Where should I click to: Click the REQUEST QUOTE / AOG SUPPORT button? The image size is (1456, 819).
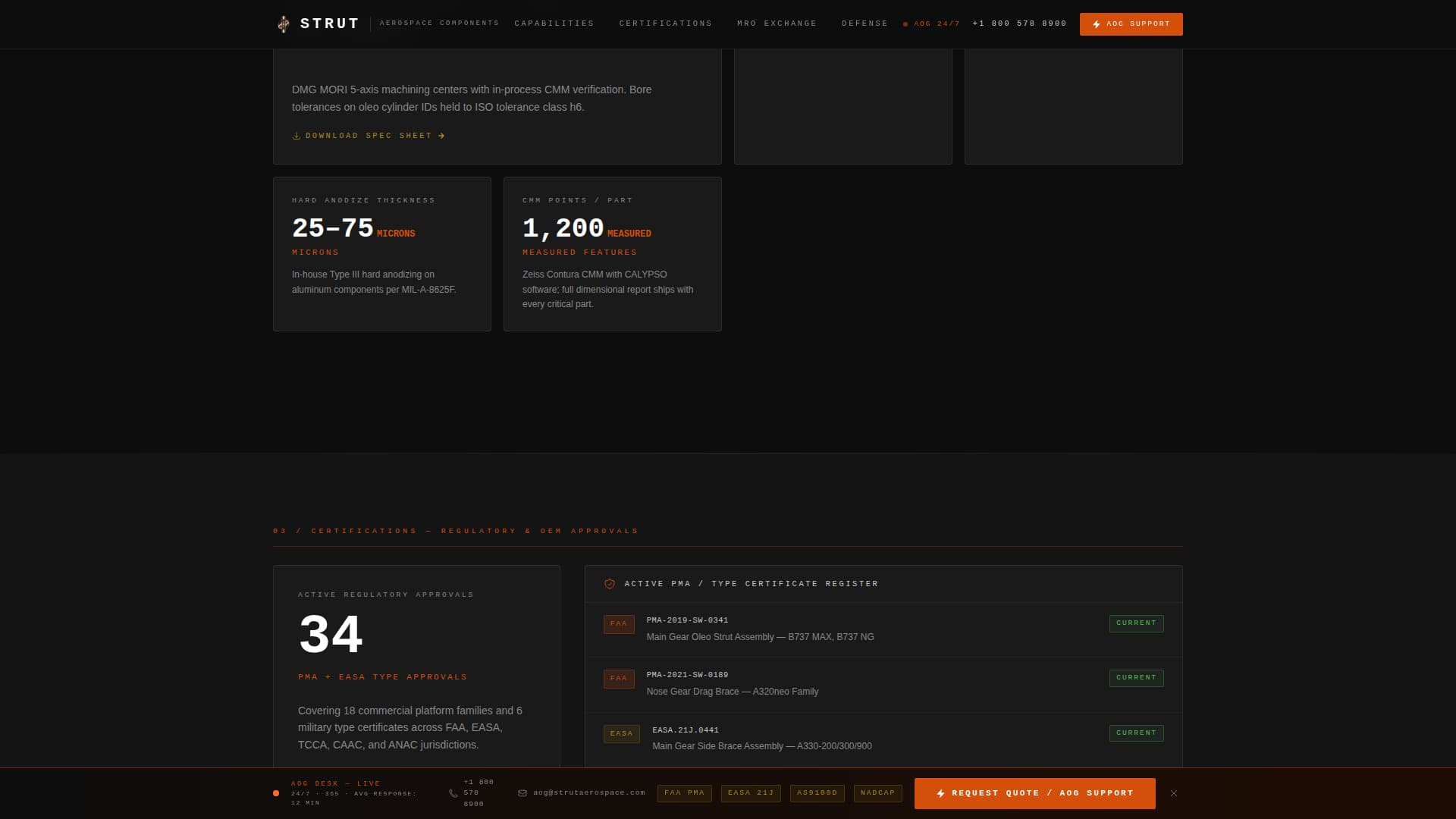pyautogui.click(x=1034, y=793)
